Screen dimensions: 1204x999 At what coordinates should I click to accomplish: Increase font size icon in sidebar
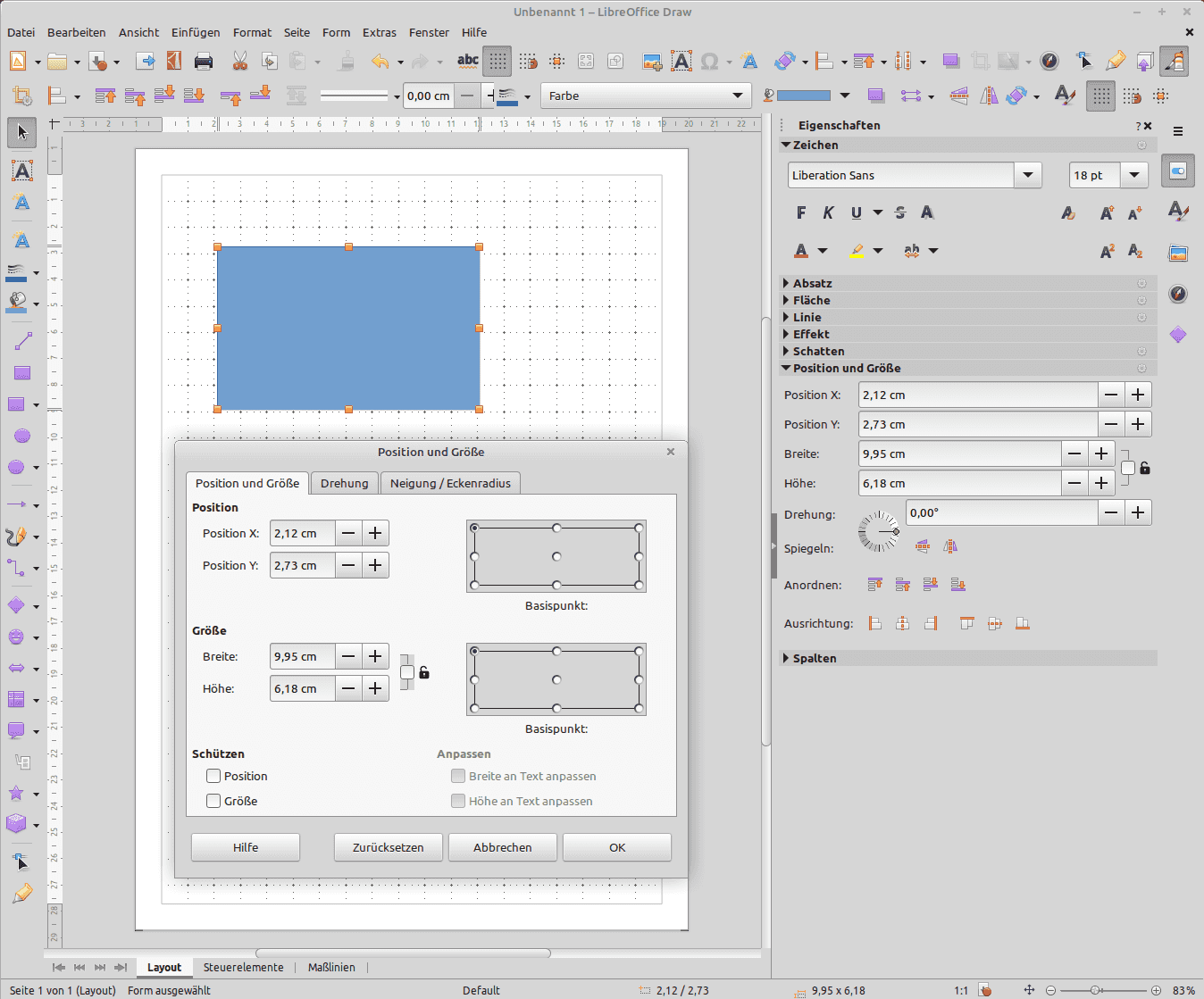[x=1107, y=212]
